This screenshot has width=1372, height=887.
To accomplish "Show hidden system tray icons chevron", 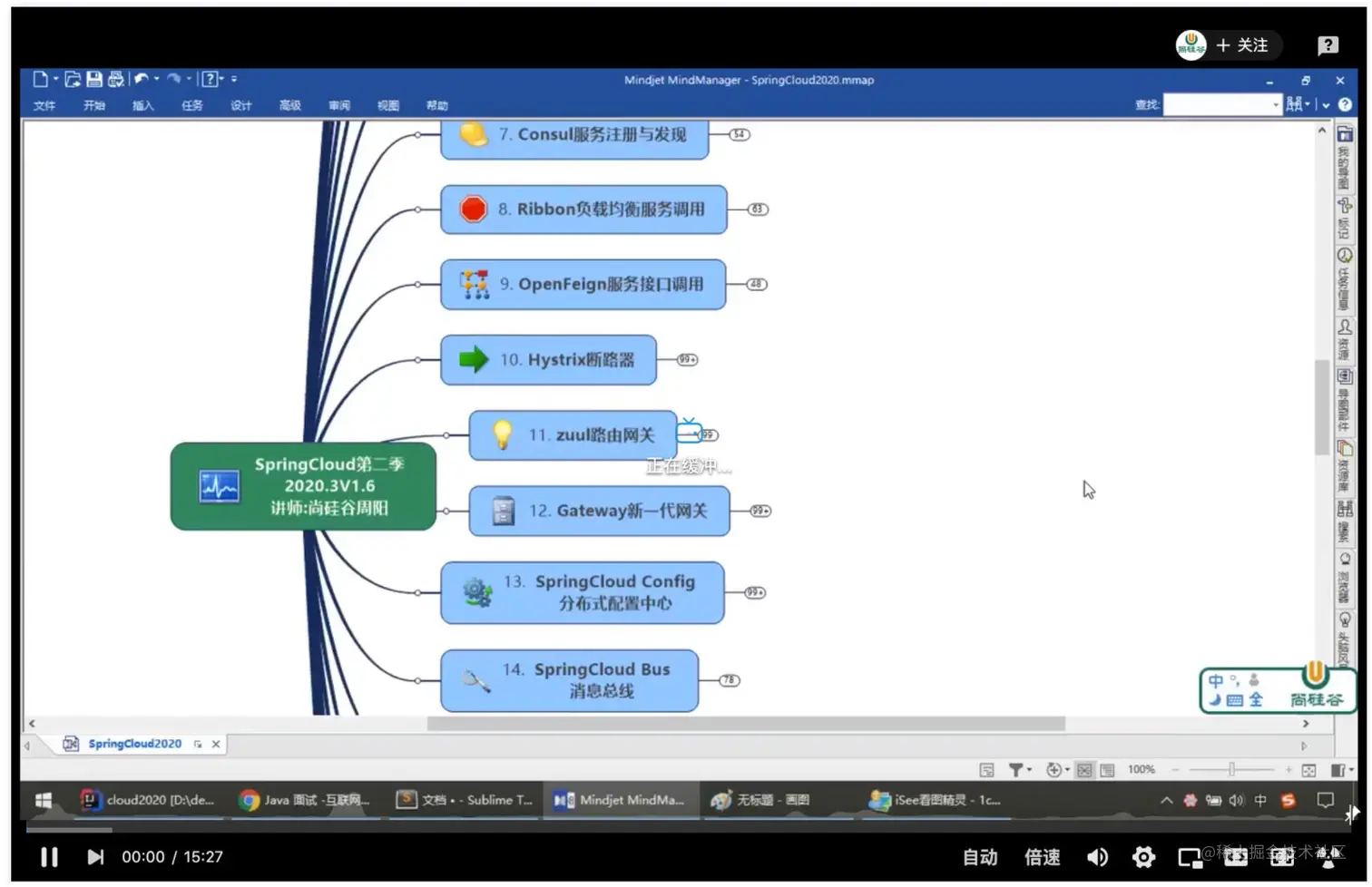I will coord(1166,800).
